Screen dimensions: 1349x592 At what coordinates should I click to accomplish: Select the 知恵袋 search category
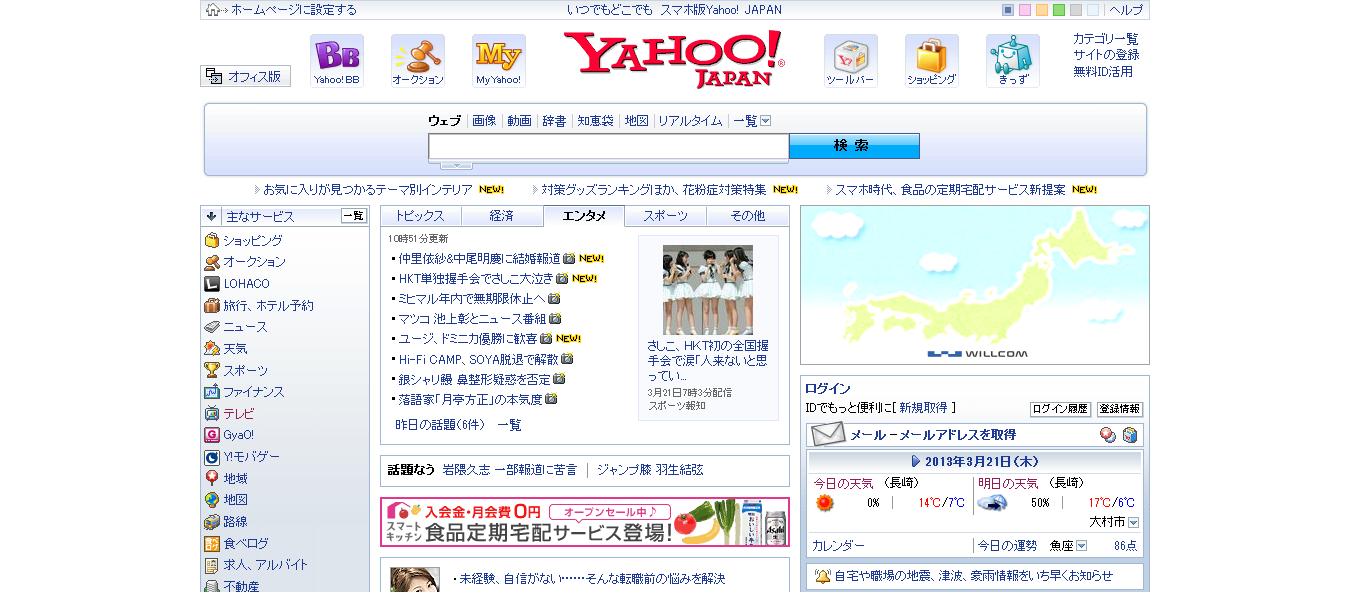click(x=595, y=121)
